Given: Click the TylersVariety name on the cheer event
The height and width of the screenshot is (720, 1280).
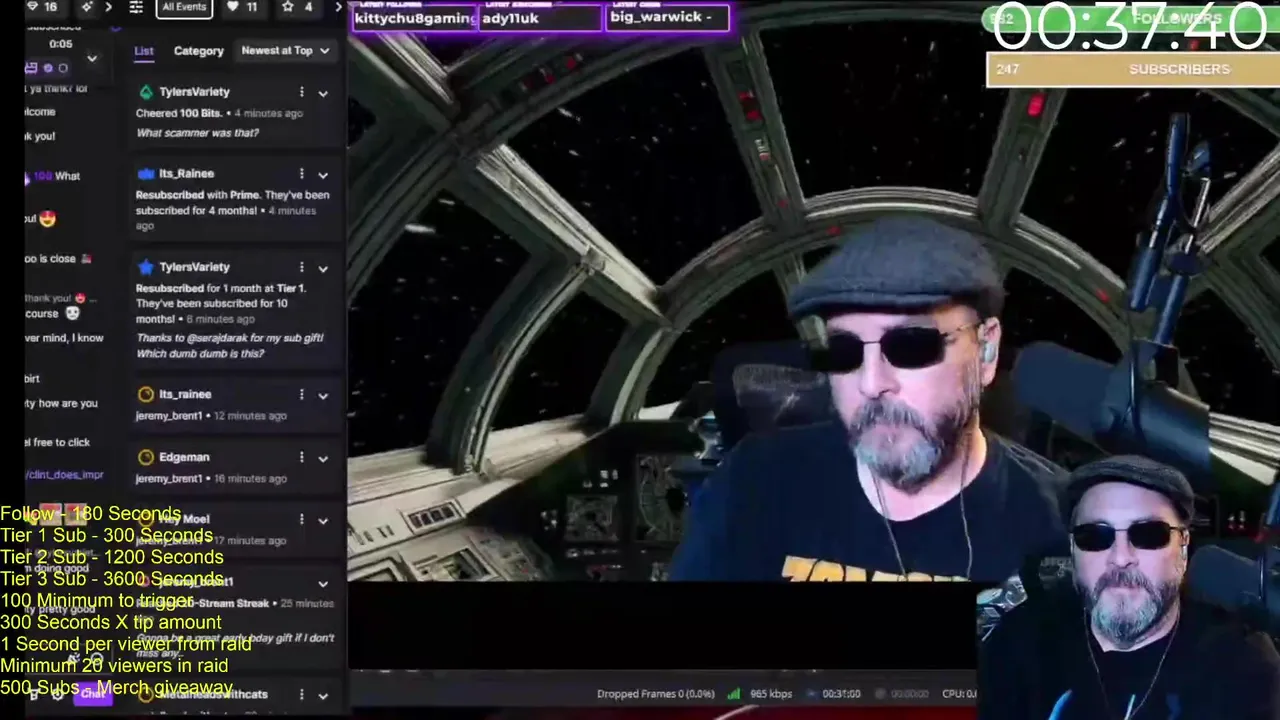Looking at the screenshot, I should [x=194, y=92].
